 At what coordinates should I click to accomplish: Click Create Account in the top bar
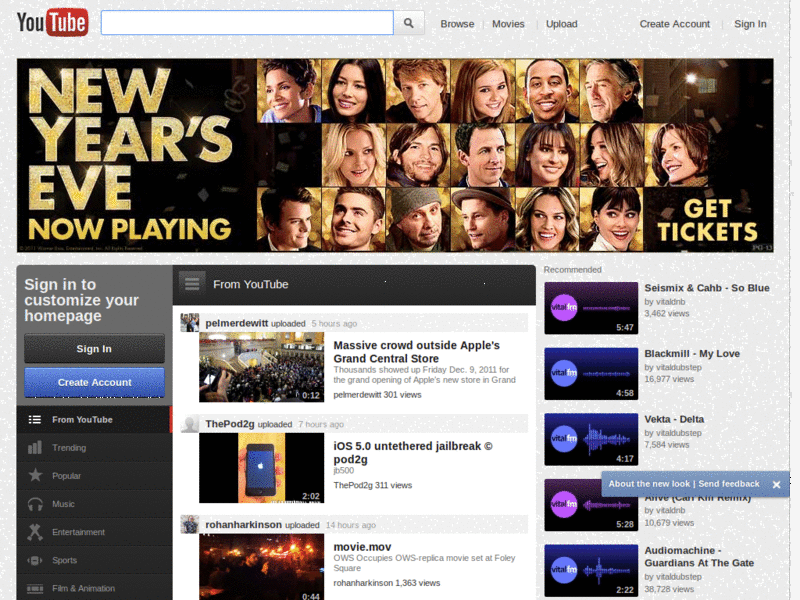coord(674,24)
